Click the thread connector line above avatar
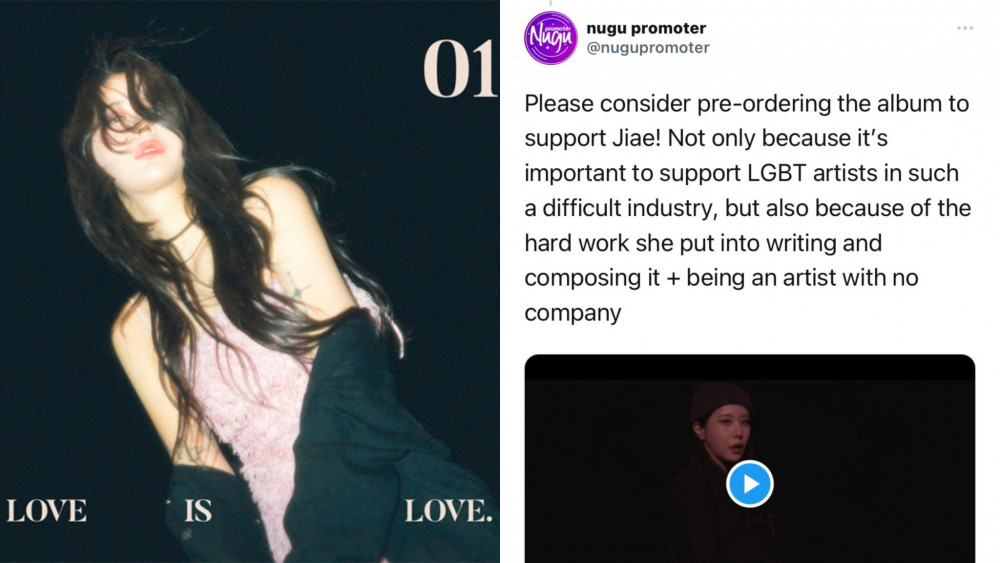 click(550, 3)
